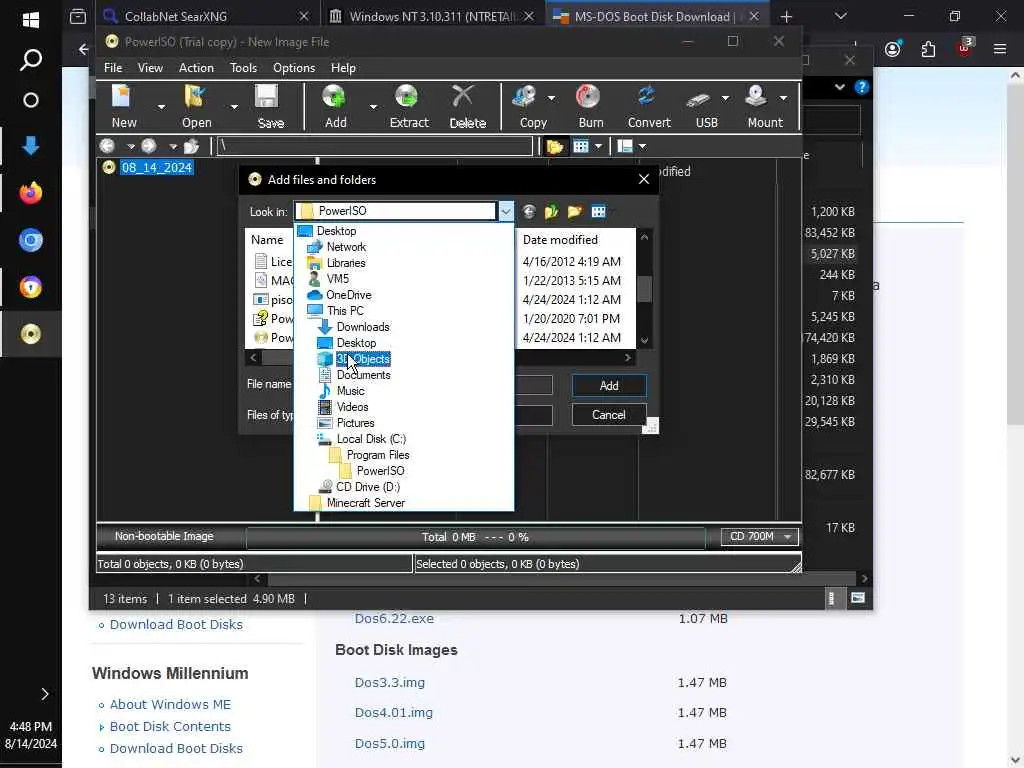Collapse the Look in dropdown list
This screenshot has width=1024, height=768.
tap(506, 211)
